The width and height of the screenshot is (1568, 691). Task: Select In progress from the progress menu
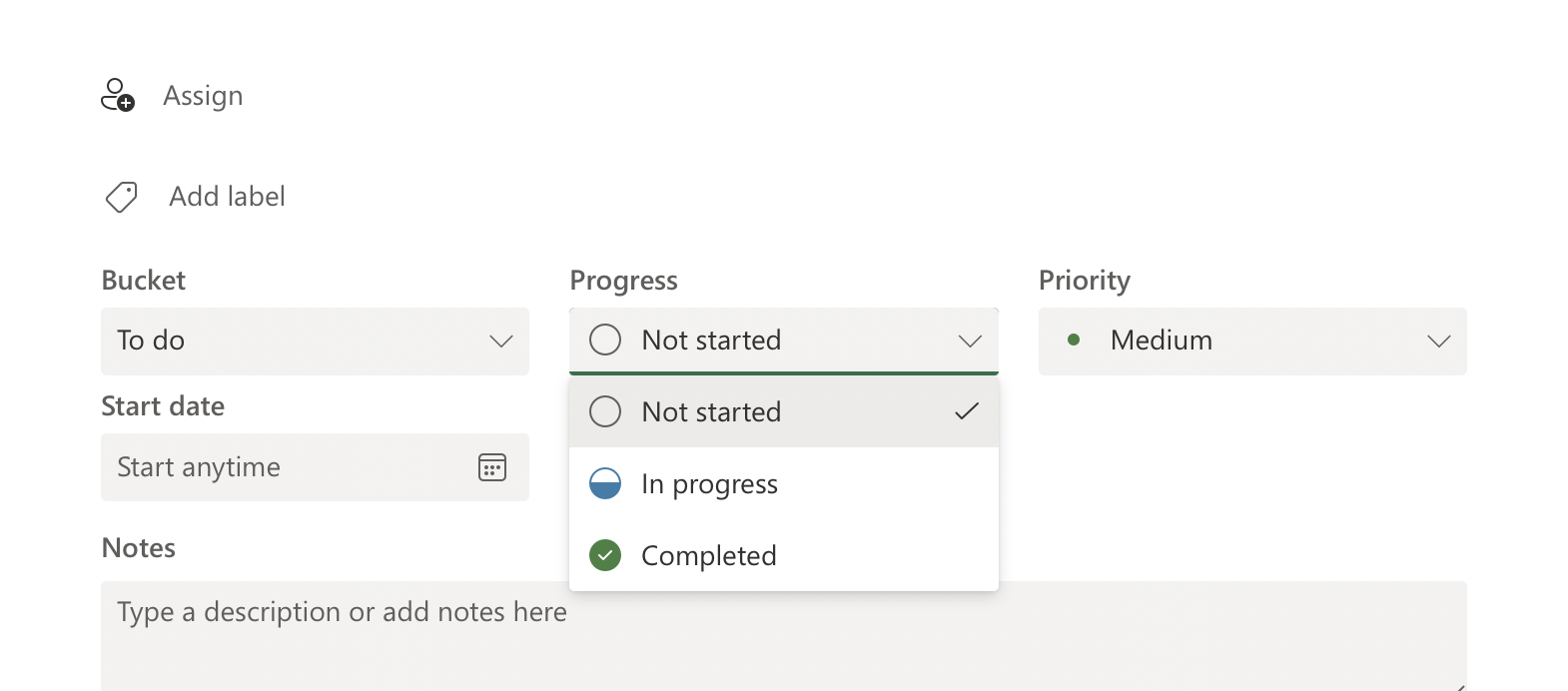coord(709,483)
